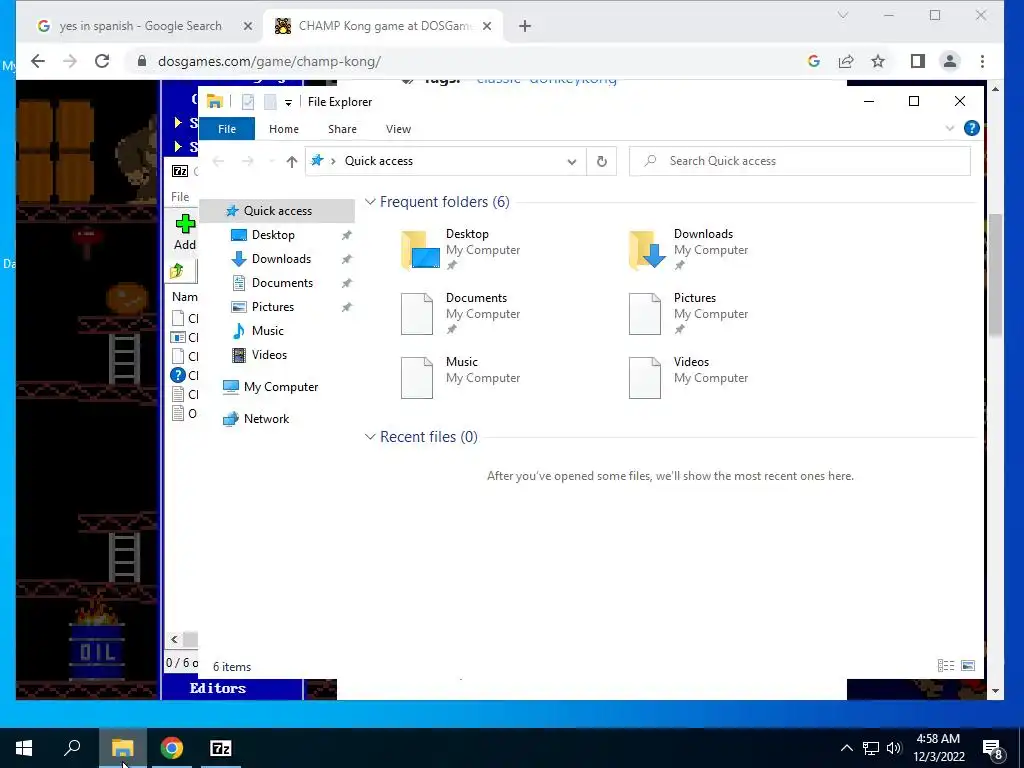The height and width of the screenshot is (768, 1024).
Task: Go back in Chrome browser
Action: click(38, 61)
